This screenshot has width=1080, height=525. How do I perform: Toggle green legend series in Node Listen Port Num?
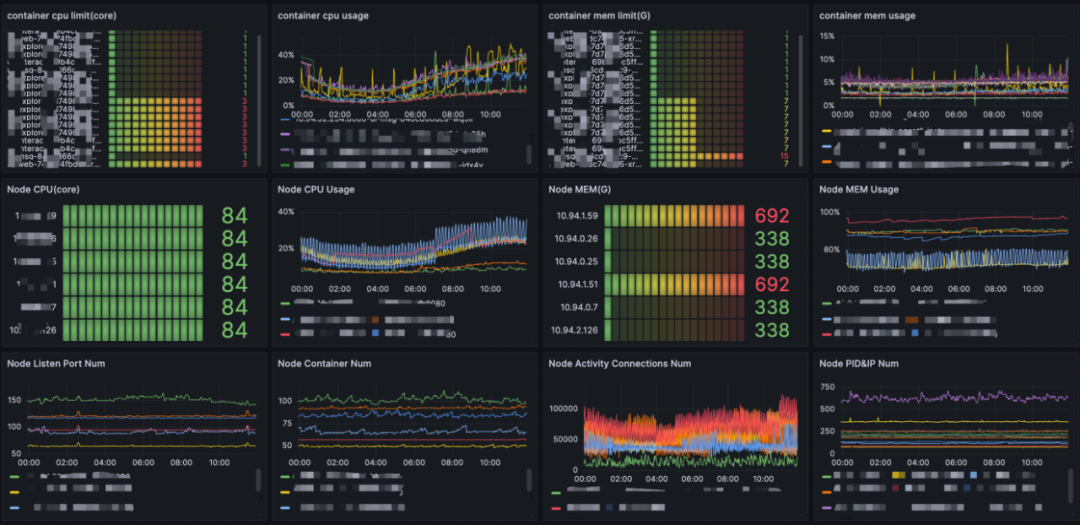[x=15, y=476]
